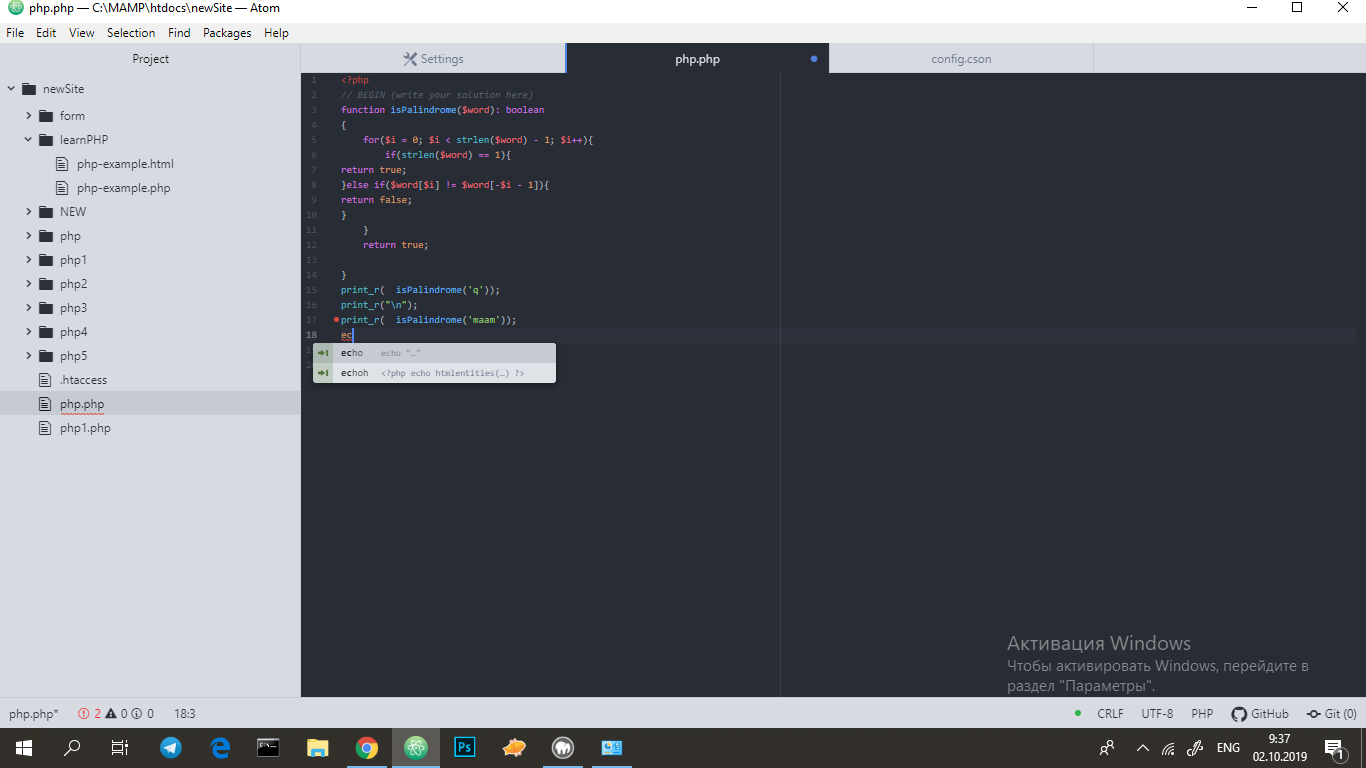Open the GitHub panel from status bar
Screen dimensions: 1366x768
tap(1260, 714)
